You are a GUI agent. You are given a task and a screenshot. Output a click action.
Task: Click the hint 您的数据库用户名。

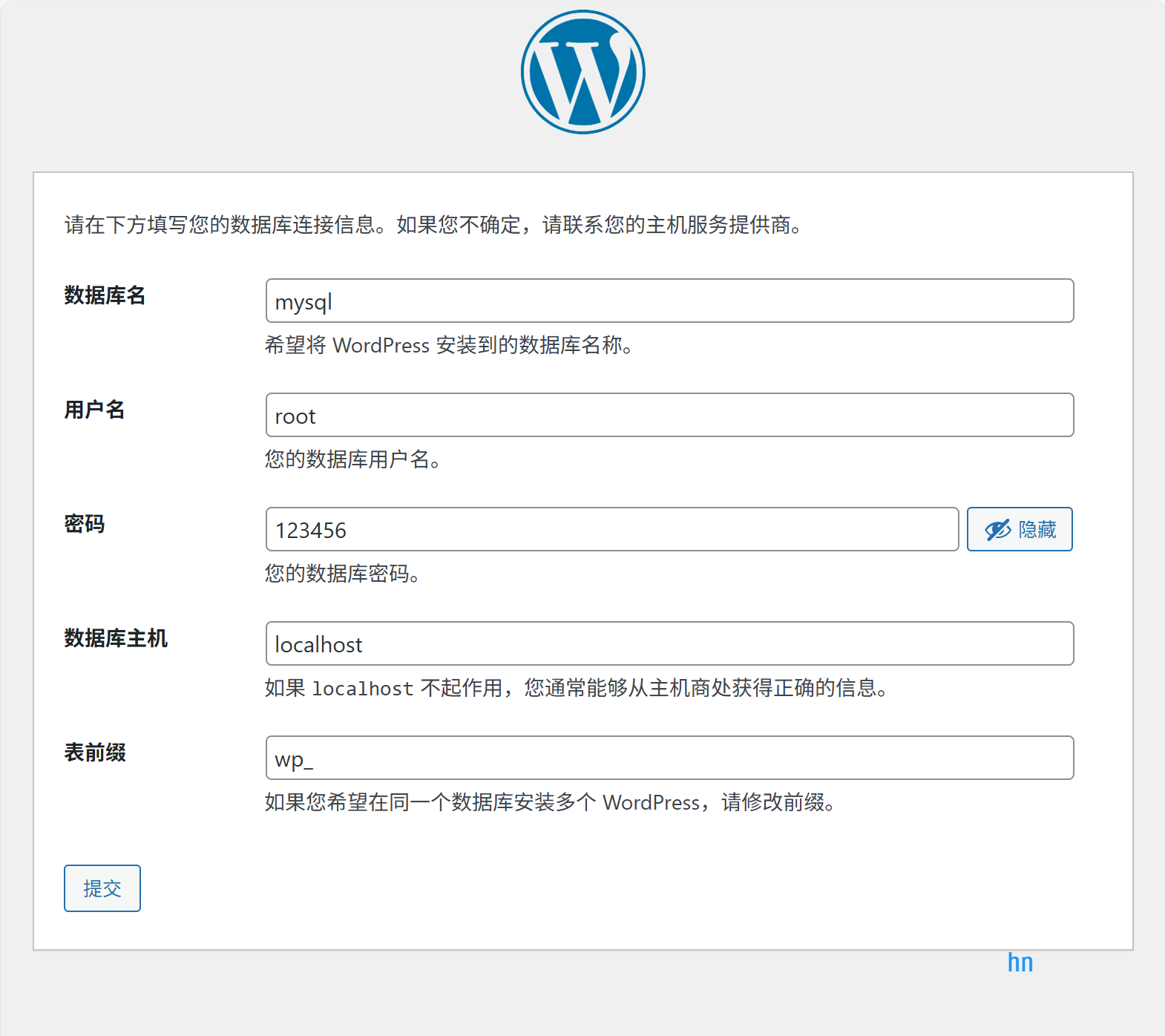[354, 459]
